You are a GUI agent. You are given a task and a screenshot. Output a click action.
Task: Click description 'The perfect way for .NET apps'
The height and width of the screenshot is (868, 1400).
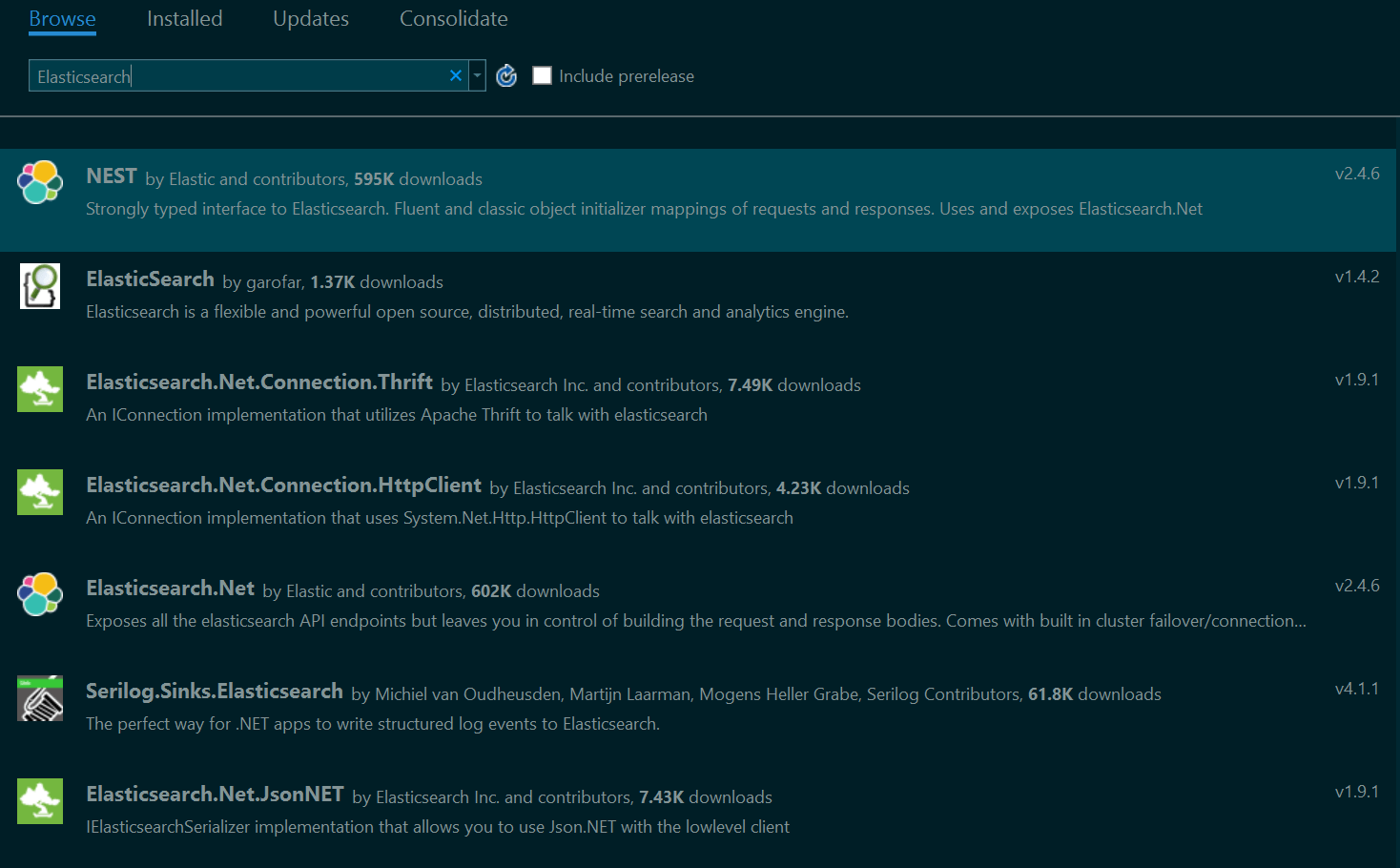coord(373,724)
